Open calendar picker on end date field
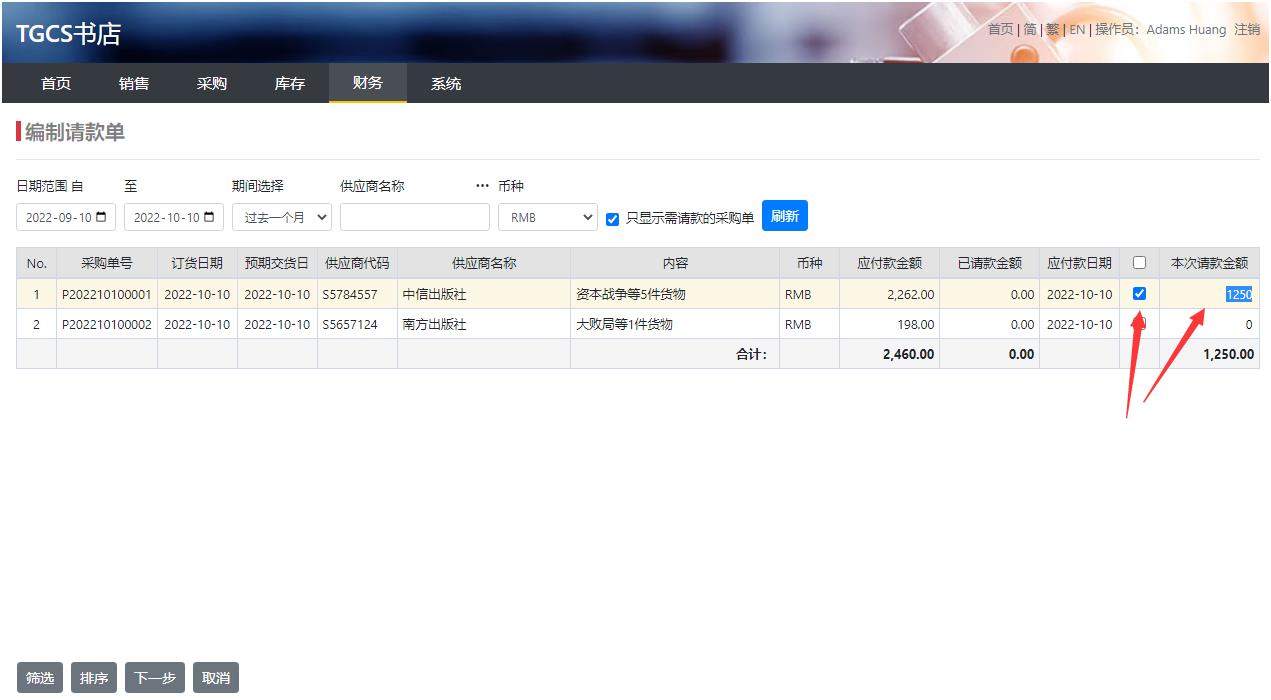Viewport: 1271px width, 700px height. coord(209,218)
